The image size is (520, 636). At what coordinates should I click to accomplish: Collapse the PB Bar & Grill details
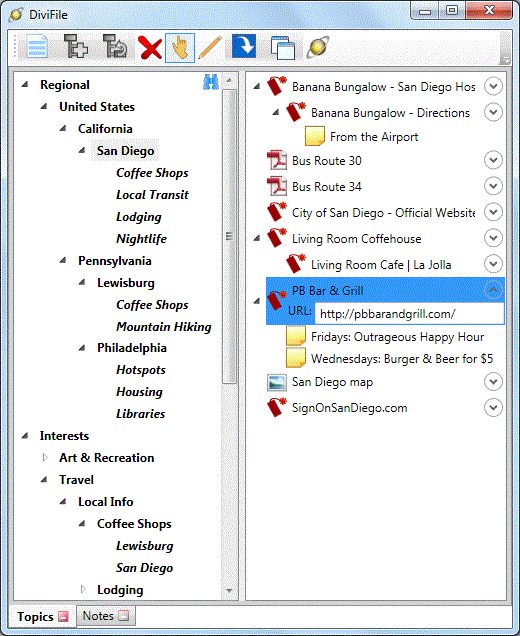point(493,290)
